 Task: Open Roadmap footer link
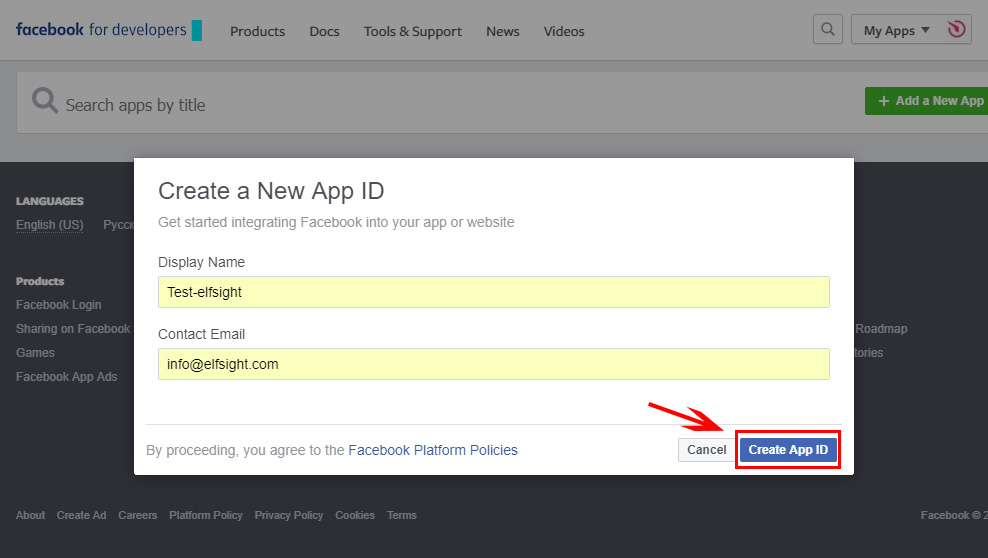[x=881, y=329]
